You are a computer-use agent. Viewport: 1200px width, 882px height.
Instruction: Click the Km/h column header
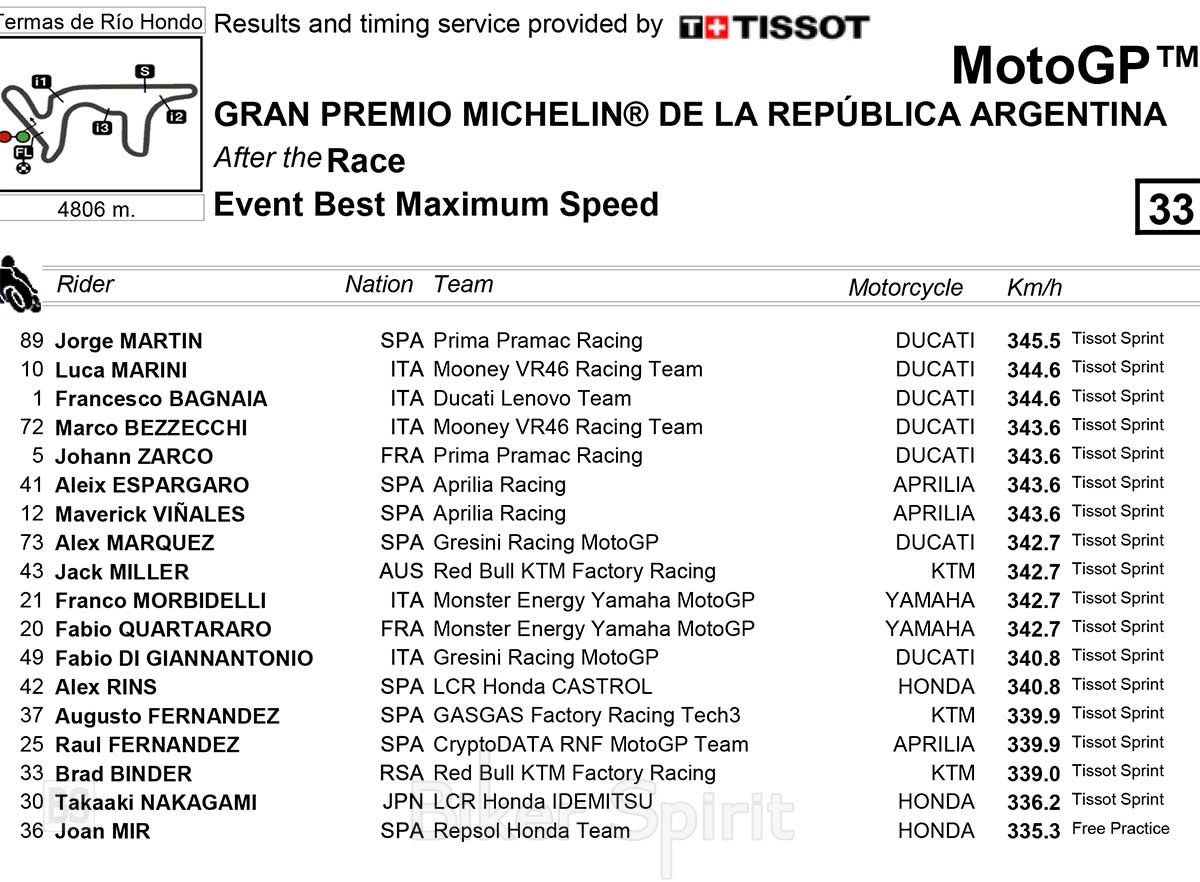click(1034, 288)
